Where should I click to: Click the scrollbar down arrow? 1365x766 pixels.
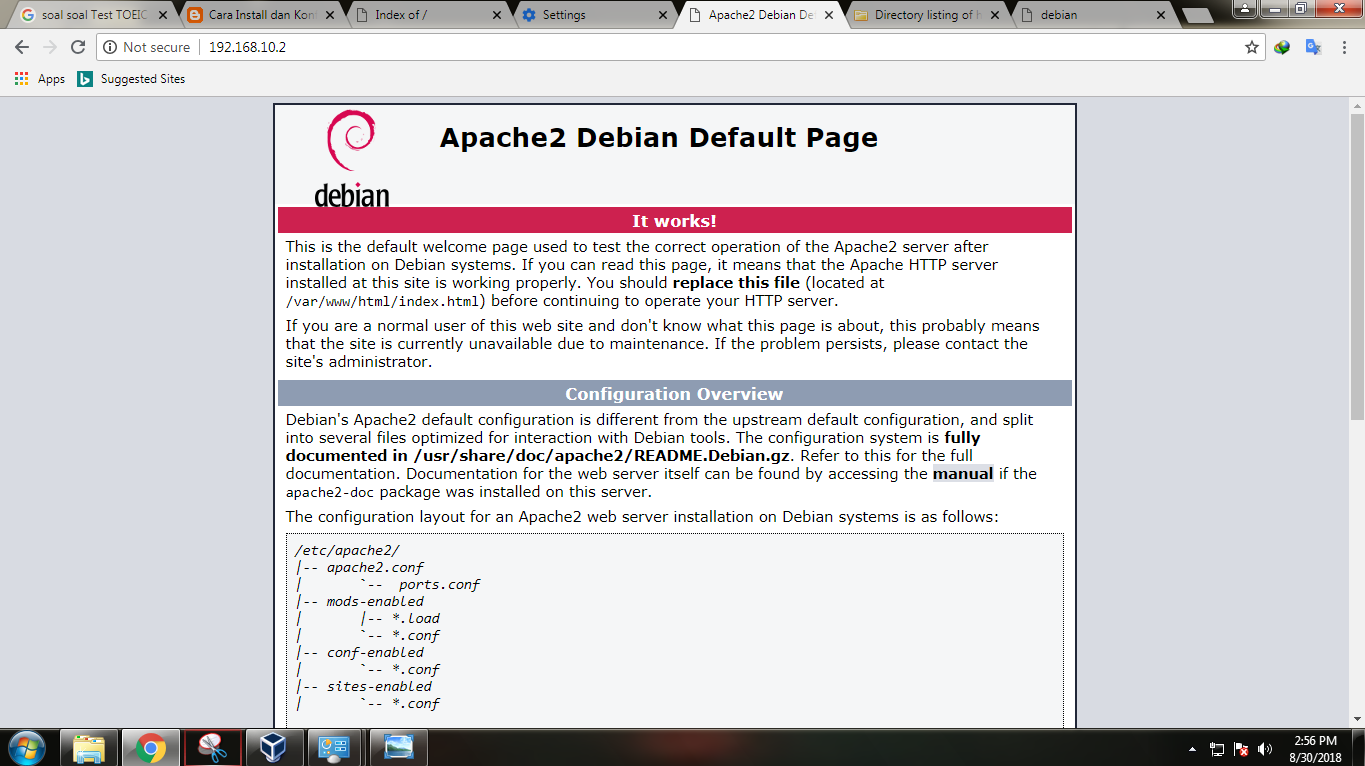1357,719
